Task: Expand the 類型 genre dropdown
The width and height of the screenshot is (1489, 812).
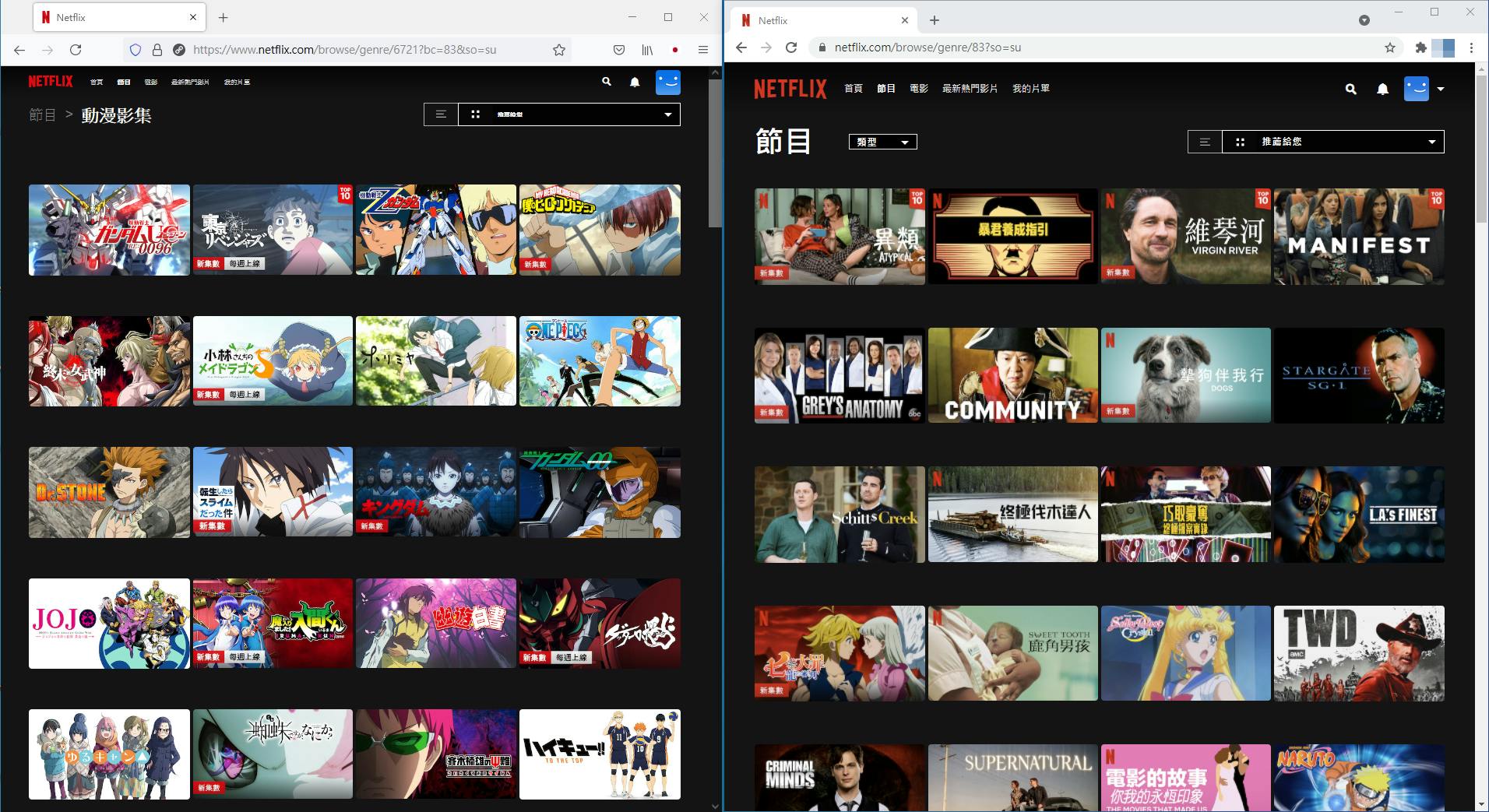Action: (882, 142)
